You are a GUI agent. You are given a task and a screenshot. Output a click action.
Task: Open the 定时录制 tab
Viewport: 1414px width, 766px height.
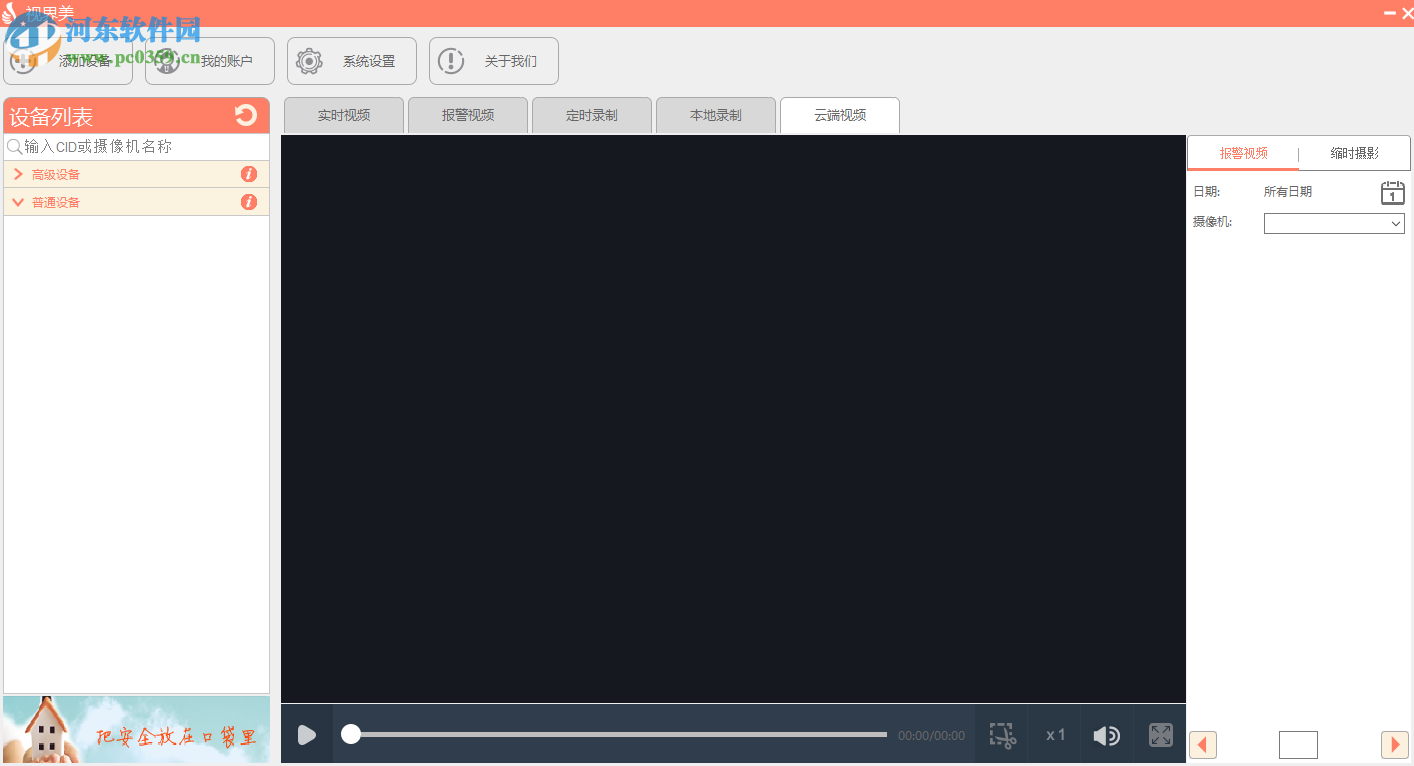click(x=592, y=115)
